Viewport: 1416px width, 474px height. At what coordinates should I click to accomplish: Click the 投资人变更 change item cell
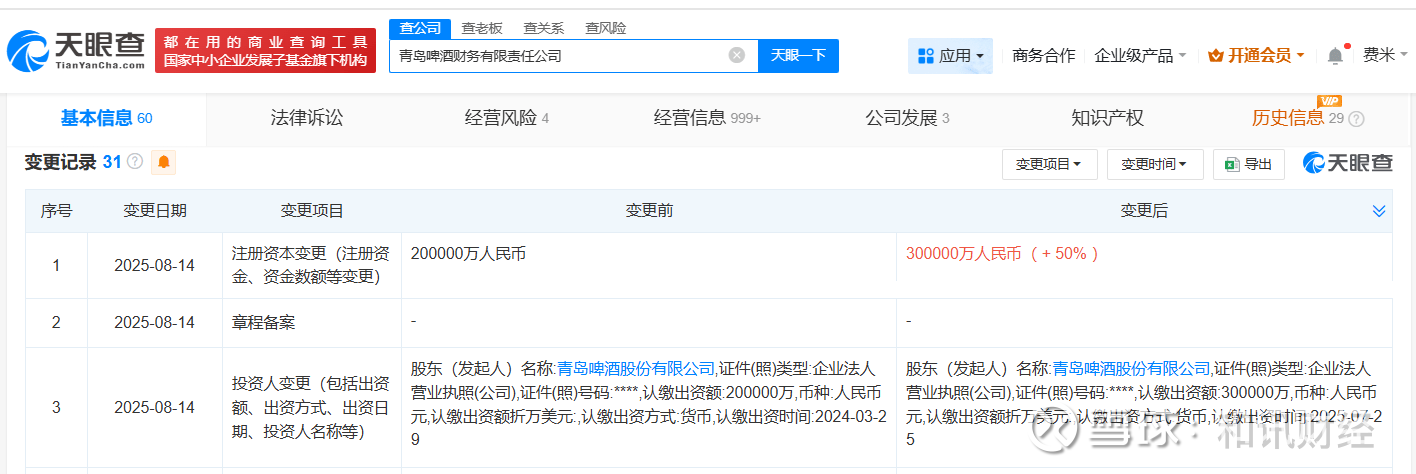coord(311,407)
